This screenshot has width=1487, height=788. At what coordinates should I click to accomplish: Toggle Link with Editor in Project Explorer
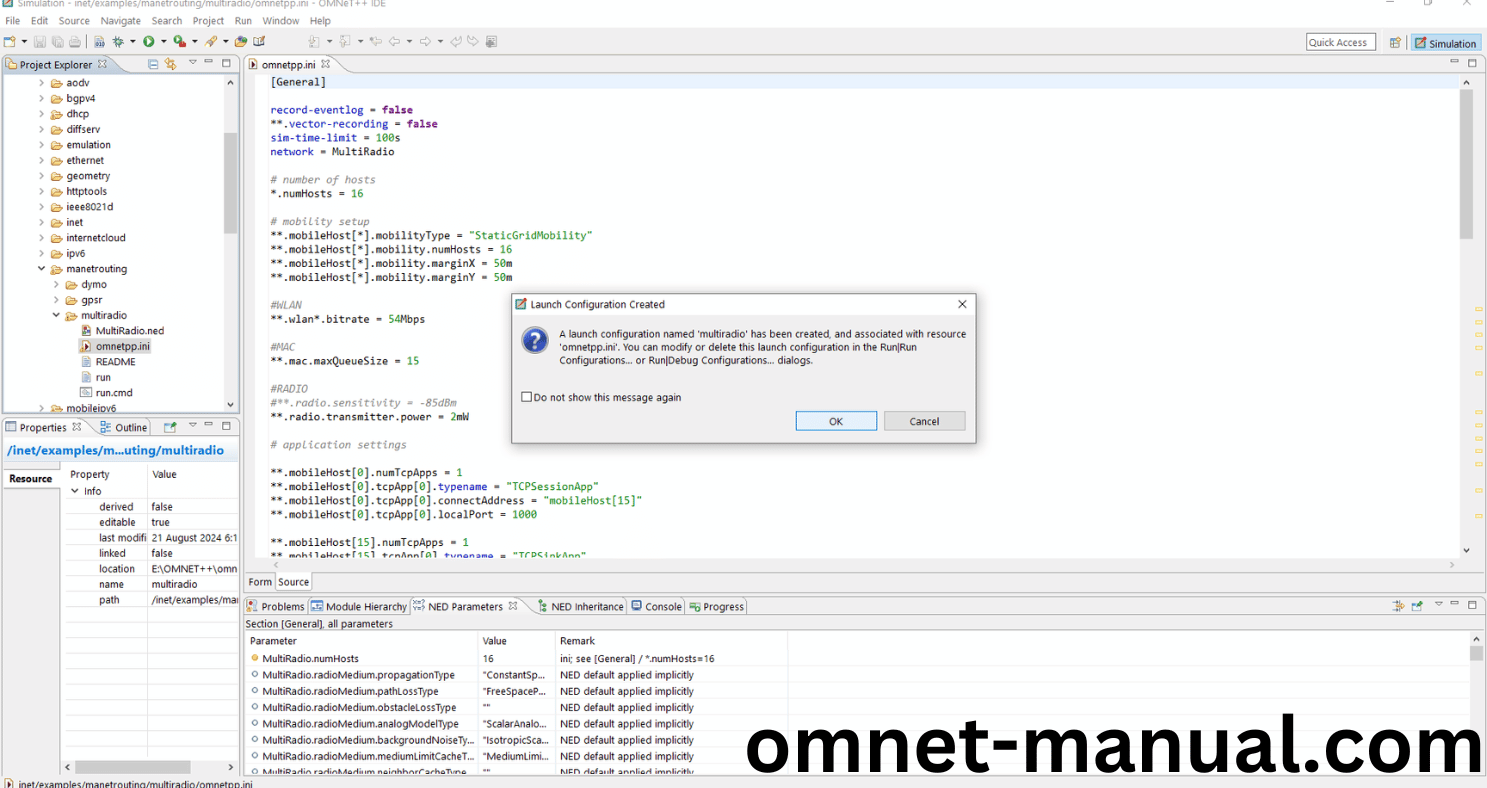click(x=170, y=64)
